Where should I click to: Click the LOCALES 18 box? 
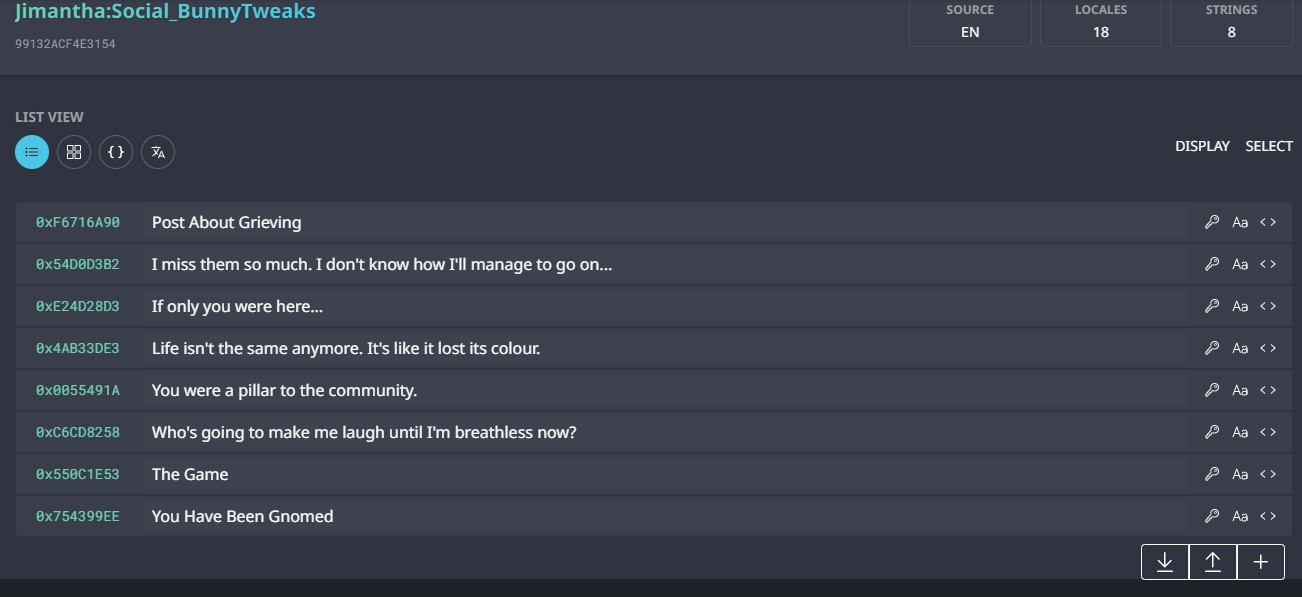(x=1101, y=22)
